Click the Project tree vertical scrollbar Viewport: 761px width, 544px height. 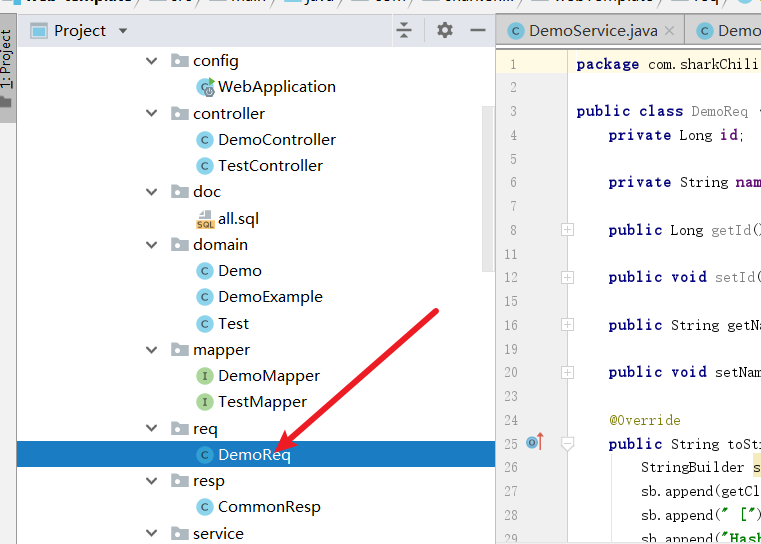coord(488,190)
